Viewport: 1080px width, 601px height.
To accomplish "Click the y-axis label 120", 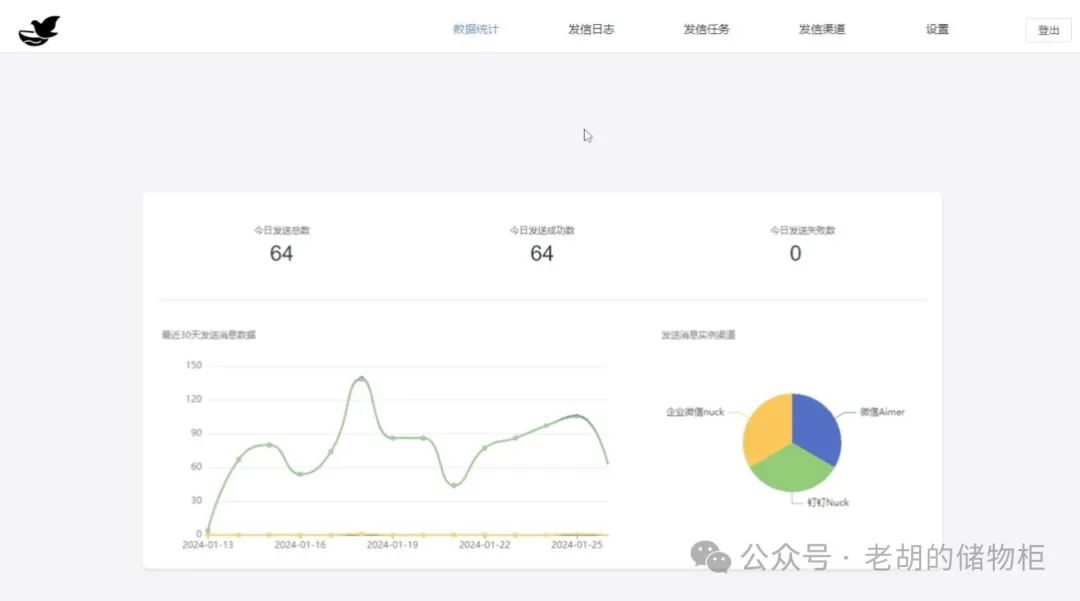I will 194,399.
